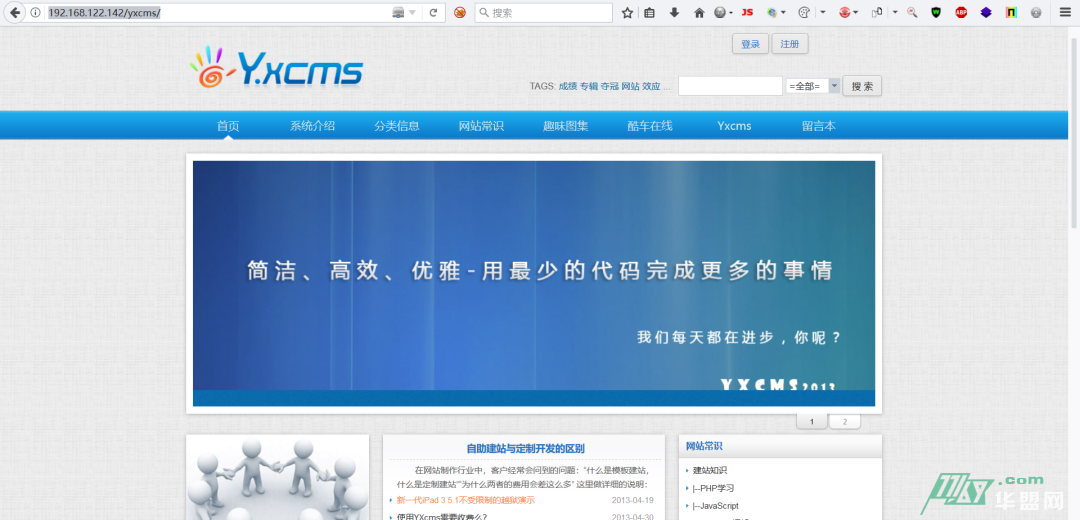Click the white figures circle thumbnail
Screen dimensions: 1080x520
[278, 477]
